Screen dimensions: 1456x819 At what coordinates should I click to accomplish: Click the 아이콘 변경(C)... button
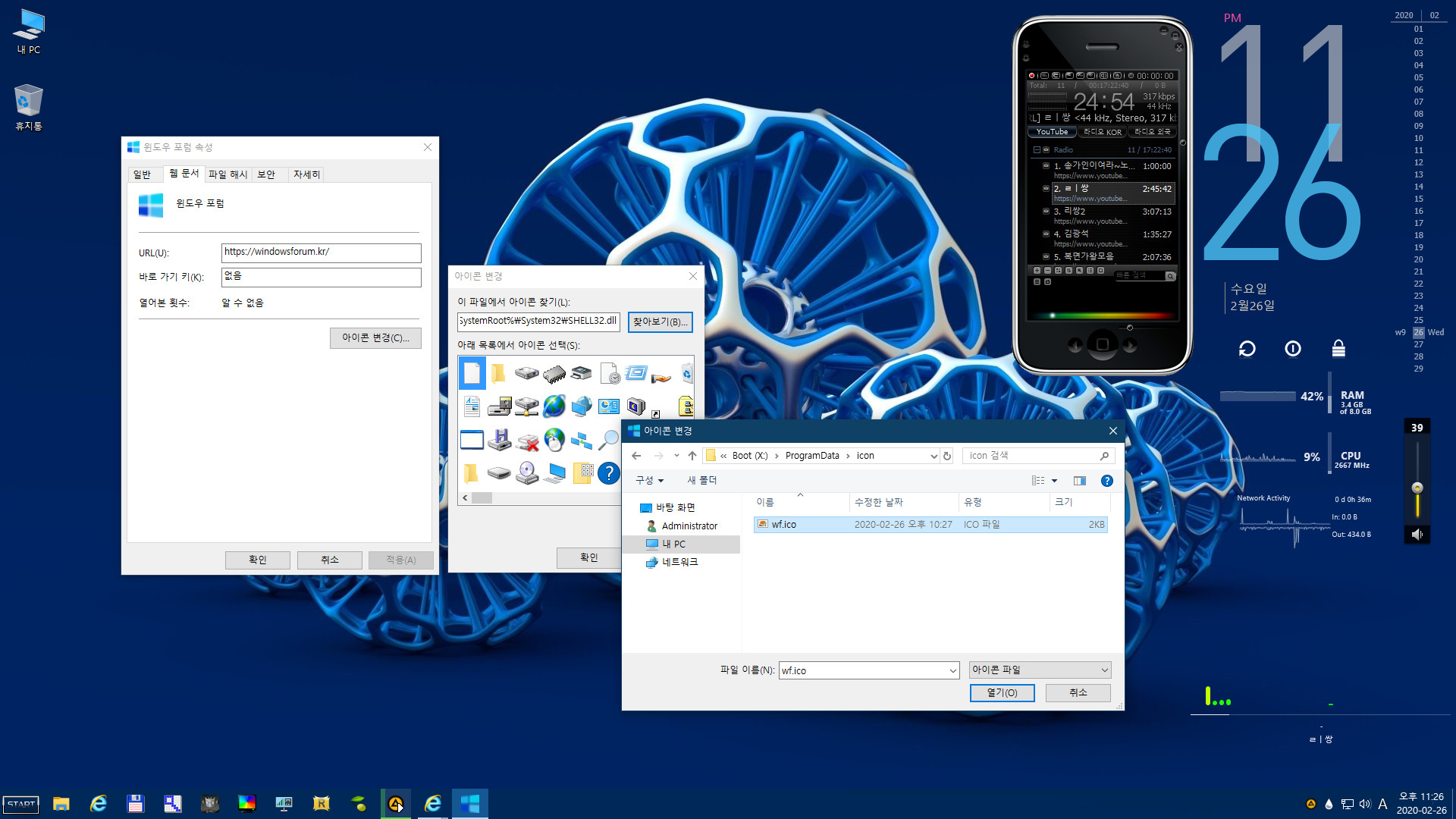375,338
